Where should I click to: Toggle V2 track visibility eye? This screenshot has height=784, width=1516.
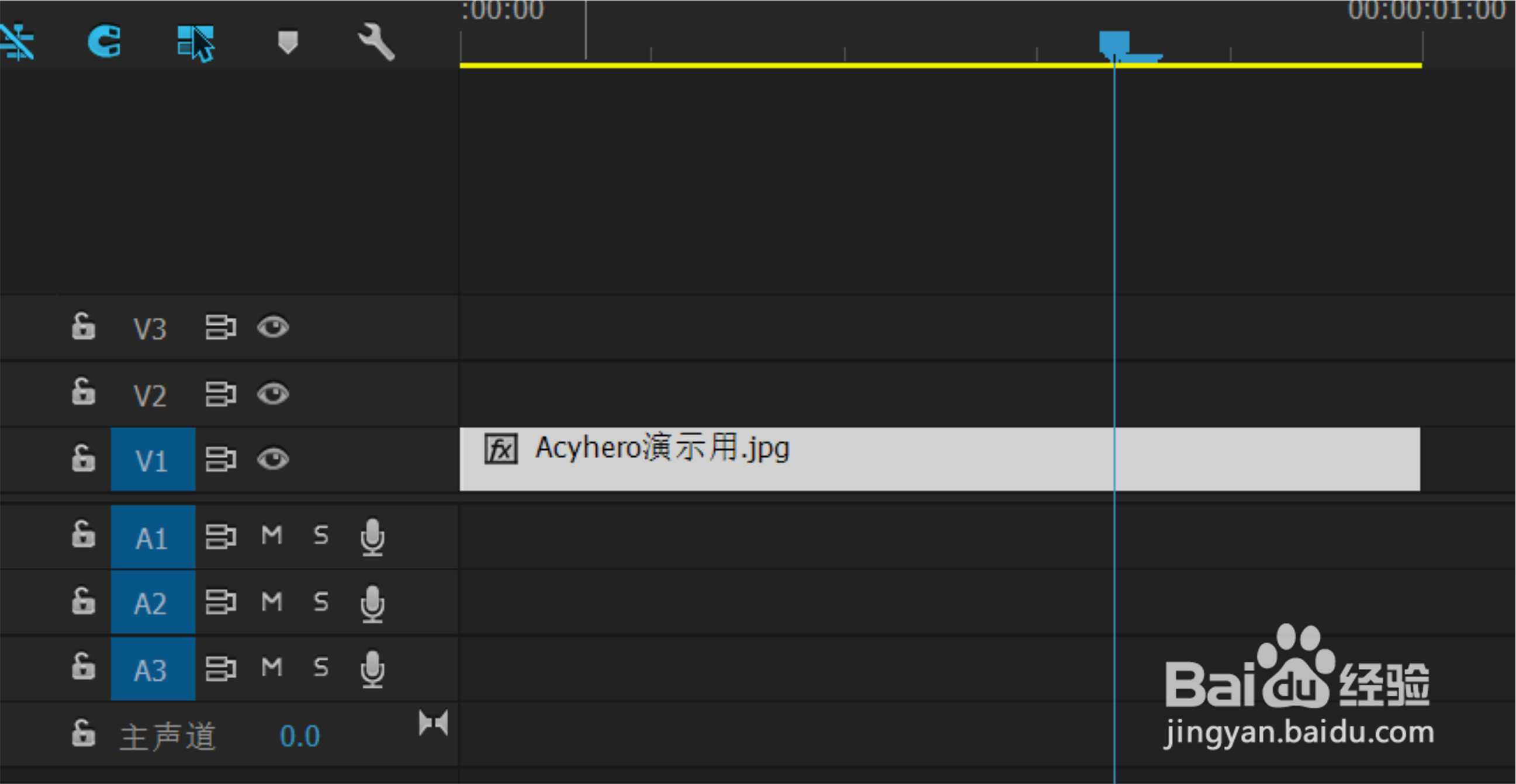tap(273, 394)
